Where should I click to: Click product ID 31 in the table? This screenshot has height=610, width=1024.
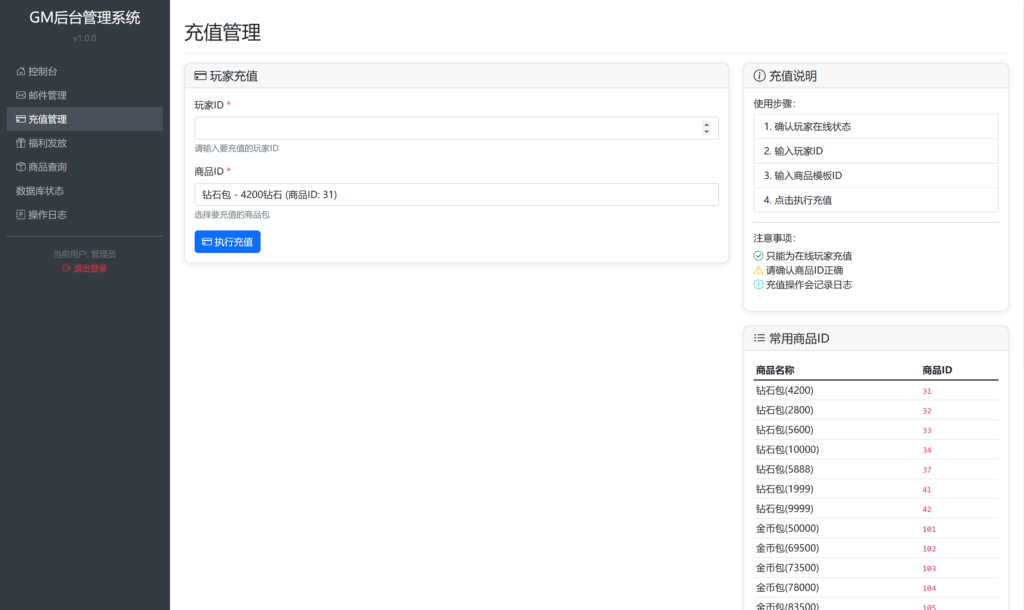tap(927, 392)
